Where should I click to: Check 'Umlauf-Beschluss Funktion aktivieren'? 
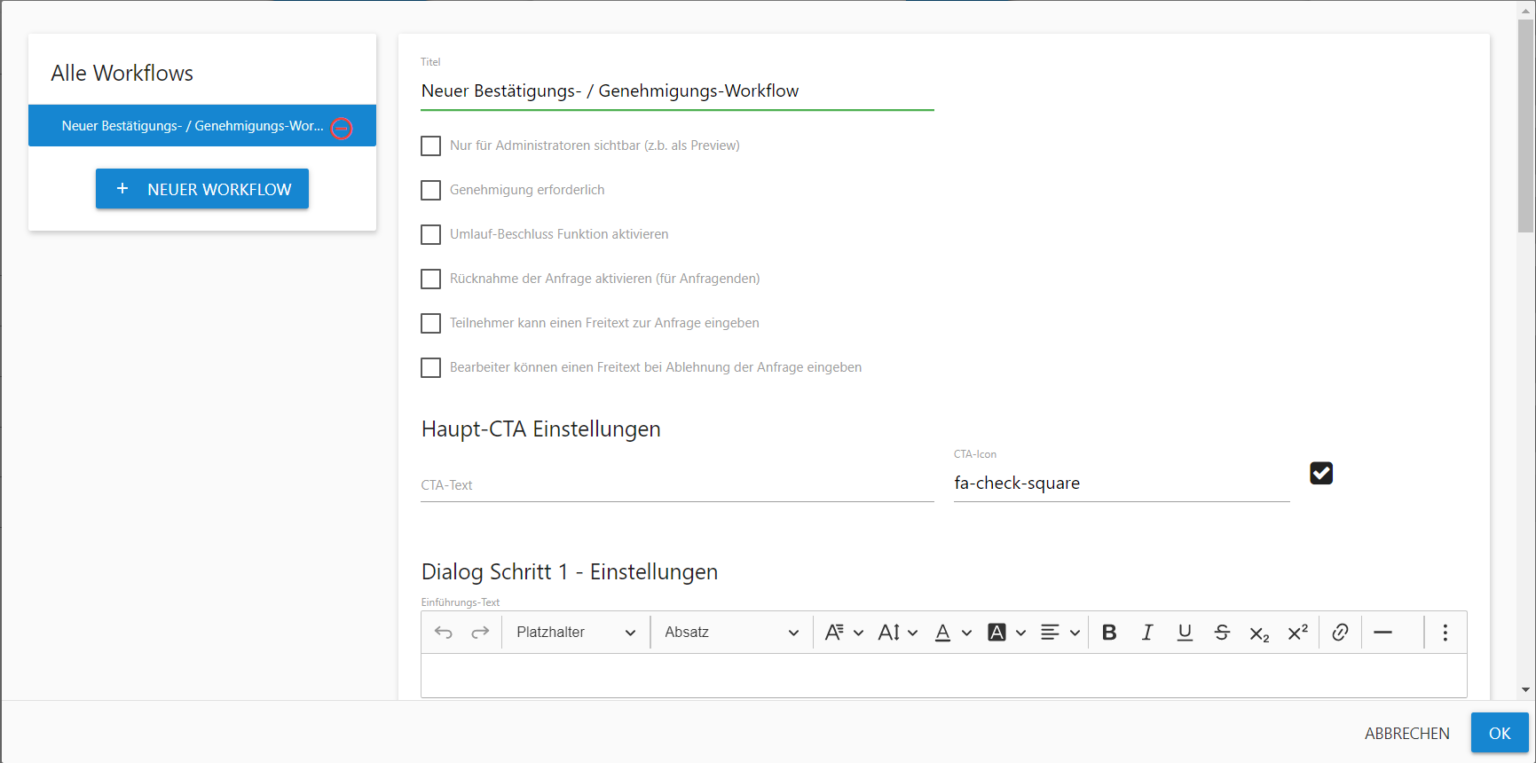pos(430,234)
